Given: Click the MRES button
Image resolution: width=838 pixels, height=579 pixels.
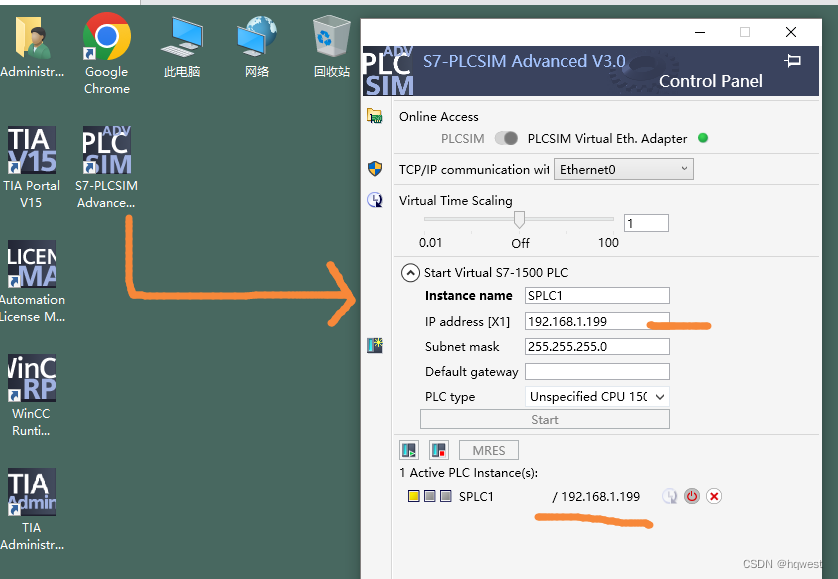Looking at the screenshot, I should (488, 450).
